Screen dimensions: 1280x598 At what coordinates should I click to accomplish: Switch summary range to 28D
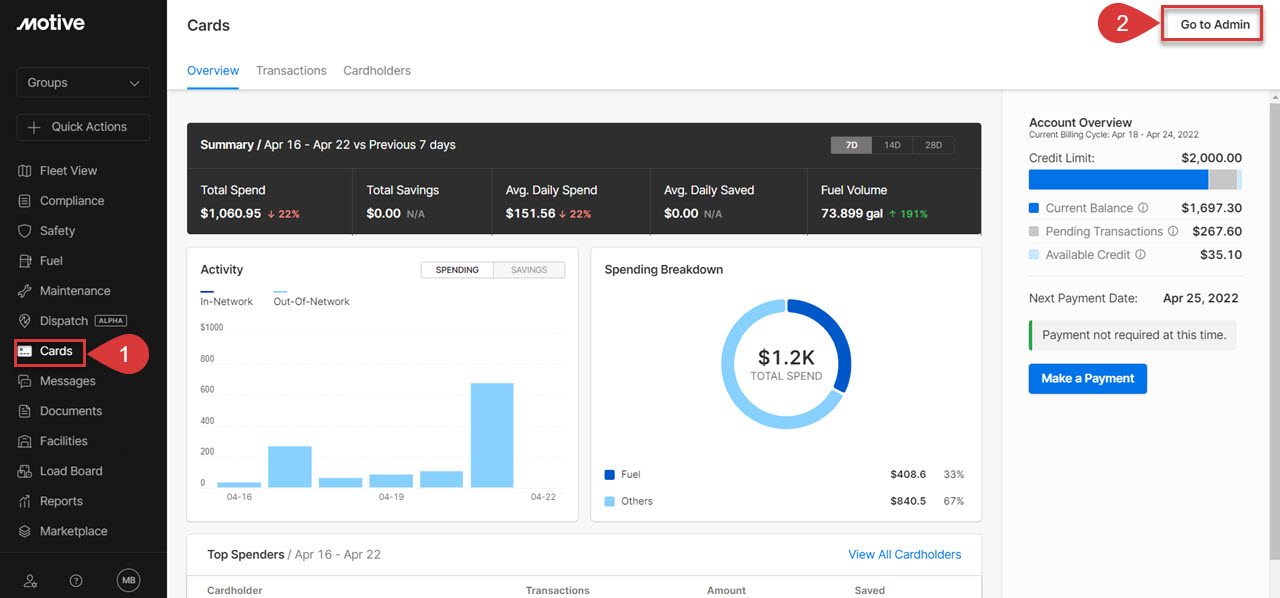point(933,145)
